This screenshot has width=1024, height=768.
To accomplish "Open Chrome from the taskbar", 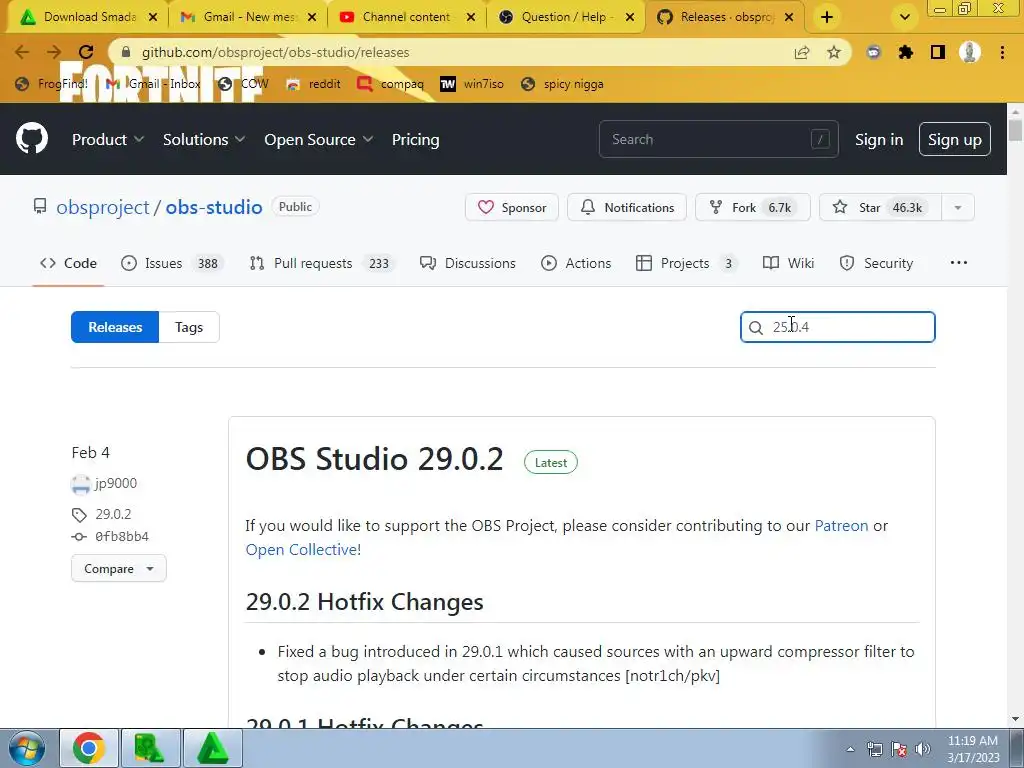I will pos(89,748).
